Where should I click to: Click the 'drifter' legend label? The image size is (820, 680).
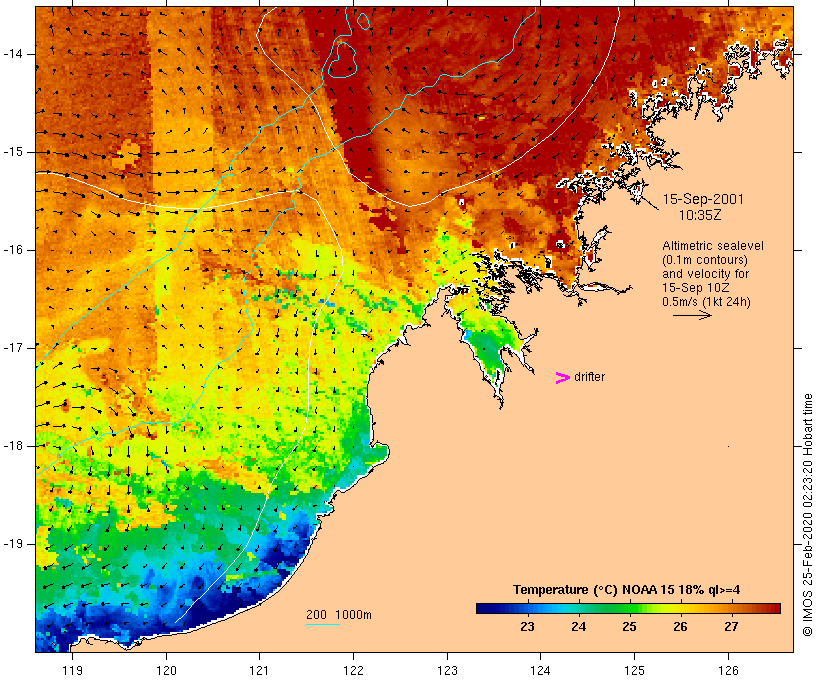tap(589, 377)
